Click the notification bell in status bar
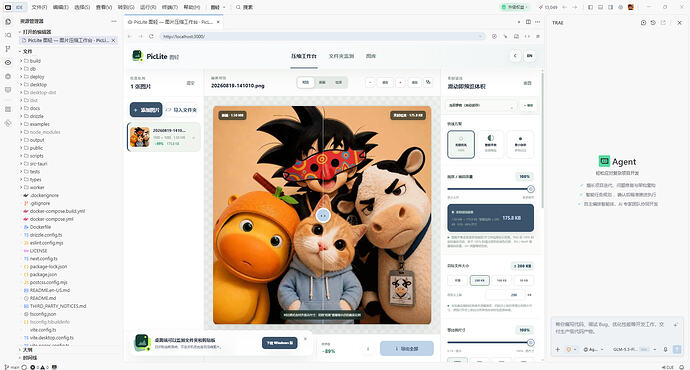This screenshot has height=370, width=690. coord(682,367)
